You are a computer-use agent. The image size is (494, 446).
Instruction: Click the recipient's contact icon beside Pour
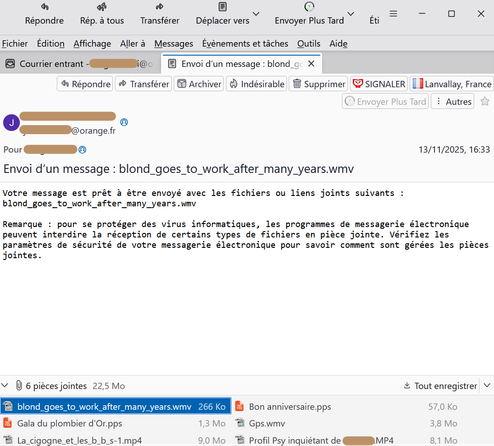point(82,150)
